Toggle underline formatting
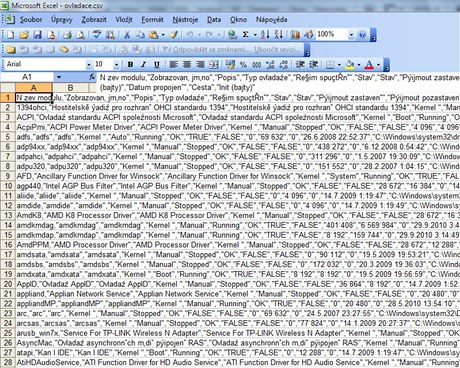 [x=157, y=64]
